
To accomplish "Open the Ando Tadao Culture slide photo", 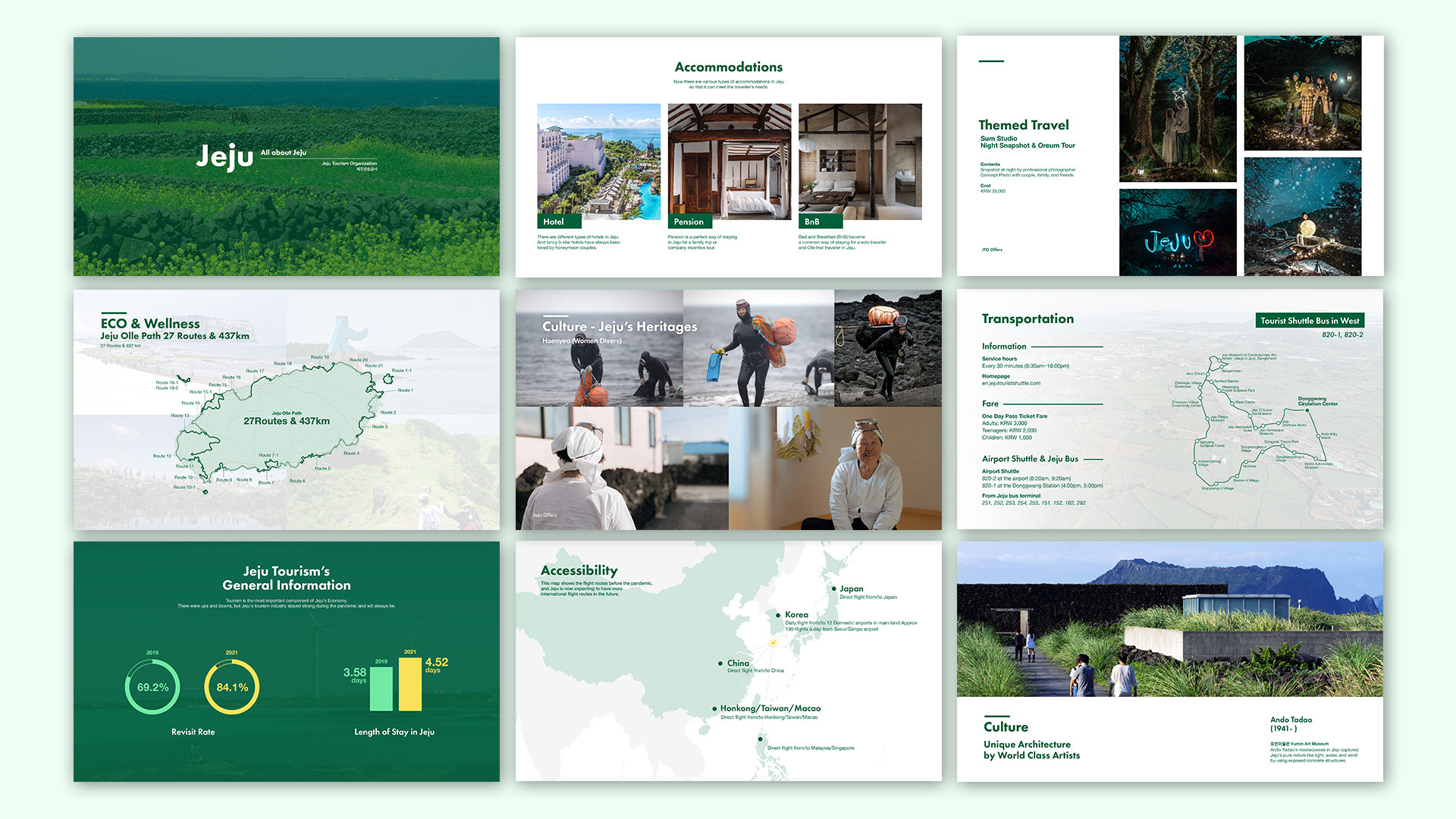I will click(1169, 619).
